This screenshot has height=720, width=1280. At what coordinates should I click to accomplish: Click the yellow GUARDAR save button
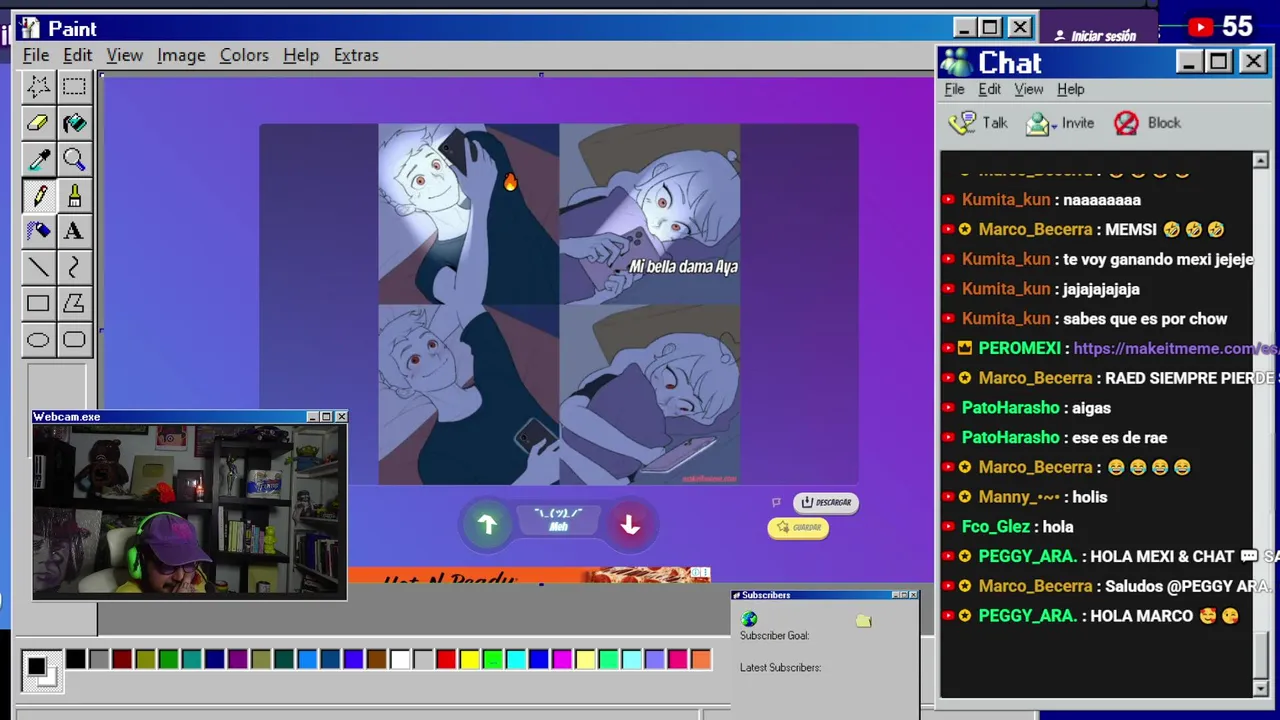pyautogui.click(x=798, y=528)
